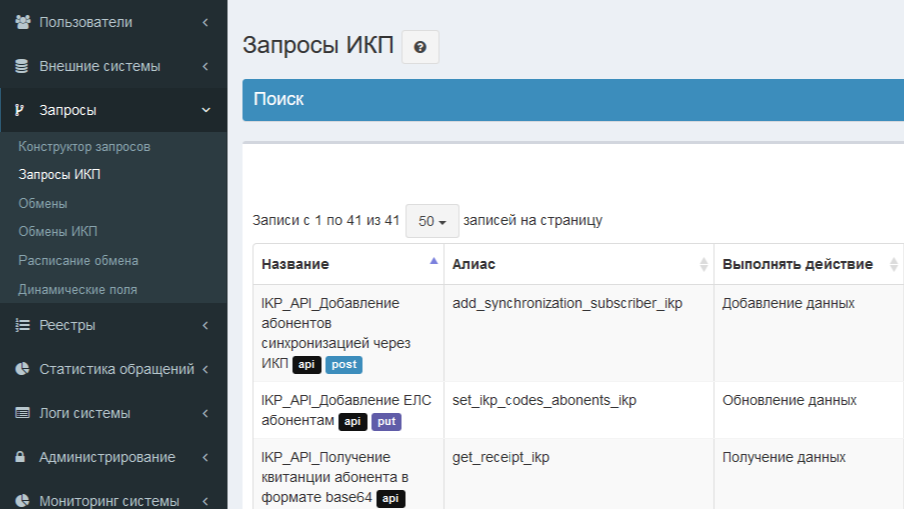Collapse the Запросы menu section
This screenshot has width=904, height=509.
(206, 110)
